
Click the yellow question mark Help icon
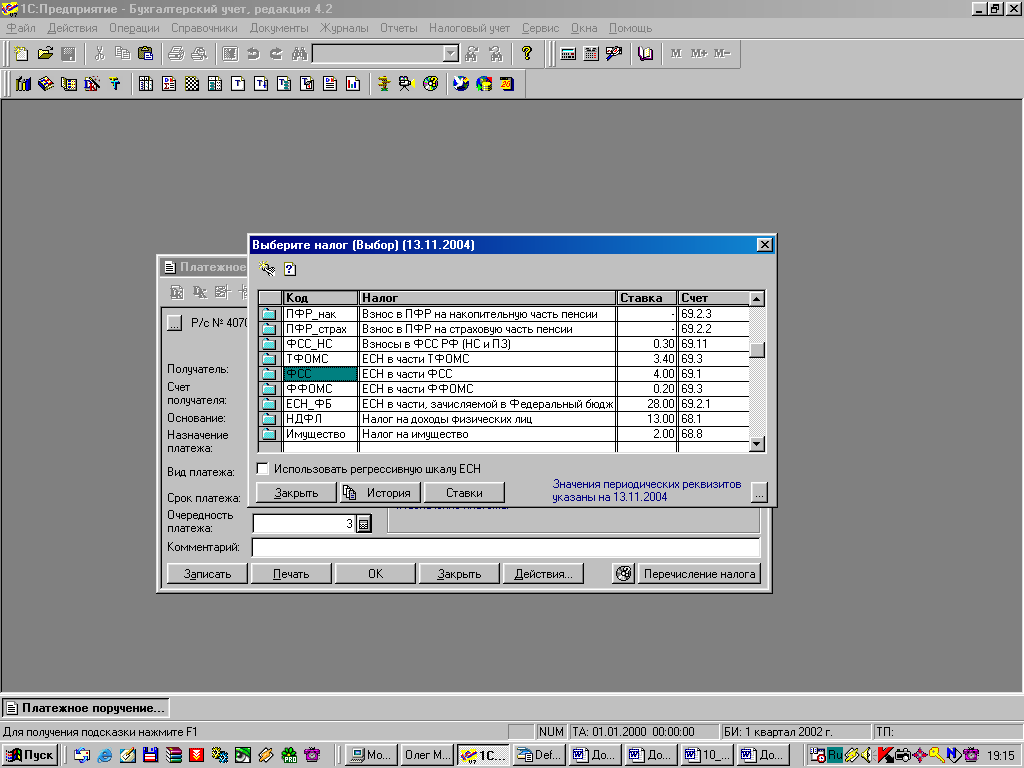click(x=527, y=54)
